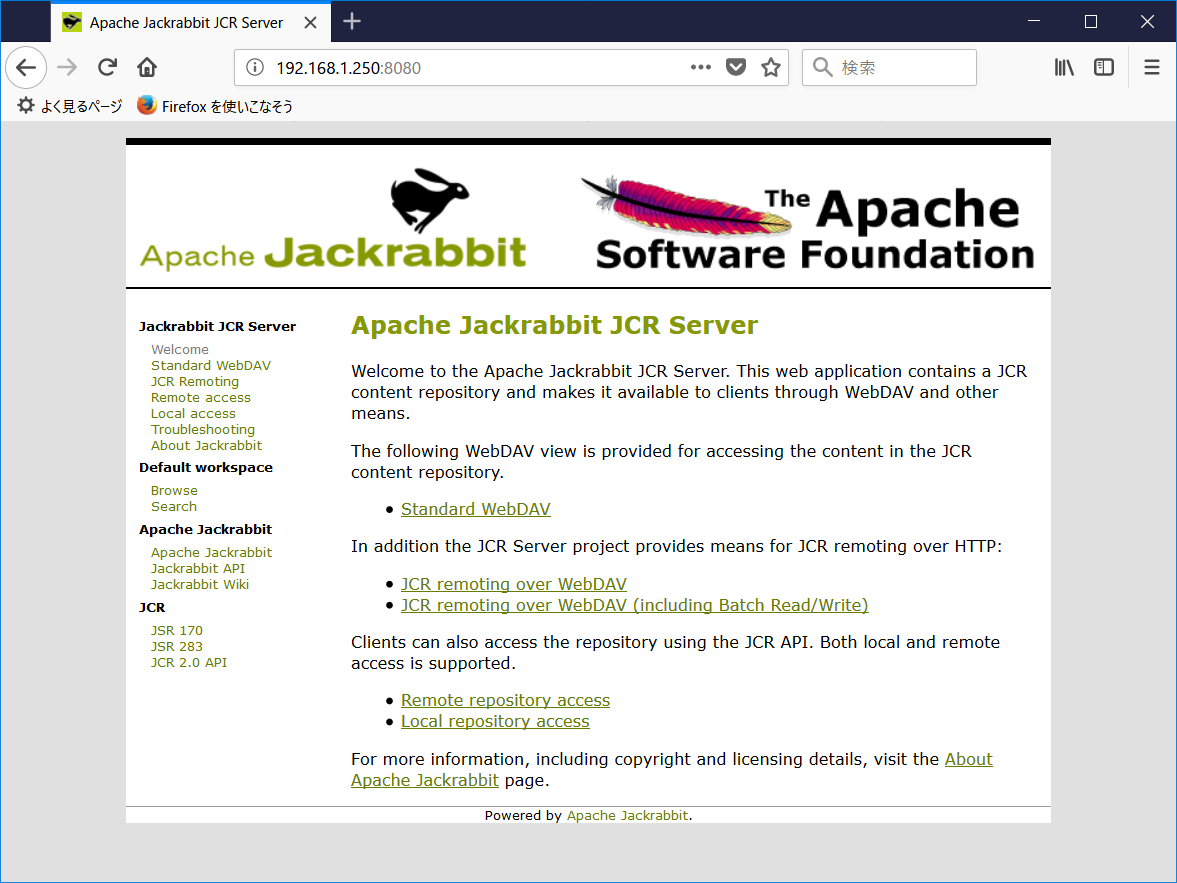The height and width of the screenshot is (883, 1177).
Task: Save the page to Pocket
Action: (736, 67)
